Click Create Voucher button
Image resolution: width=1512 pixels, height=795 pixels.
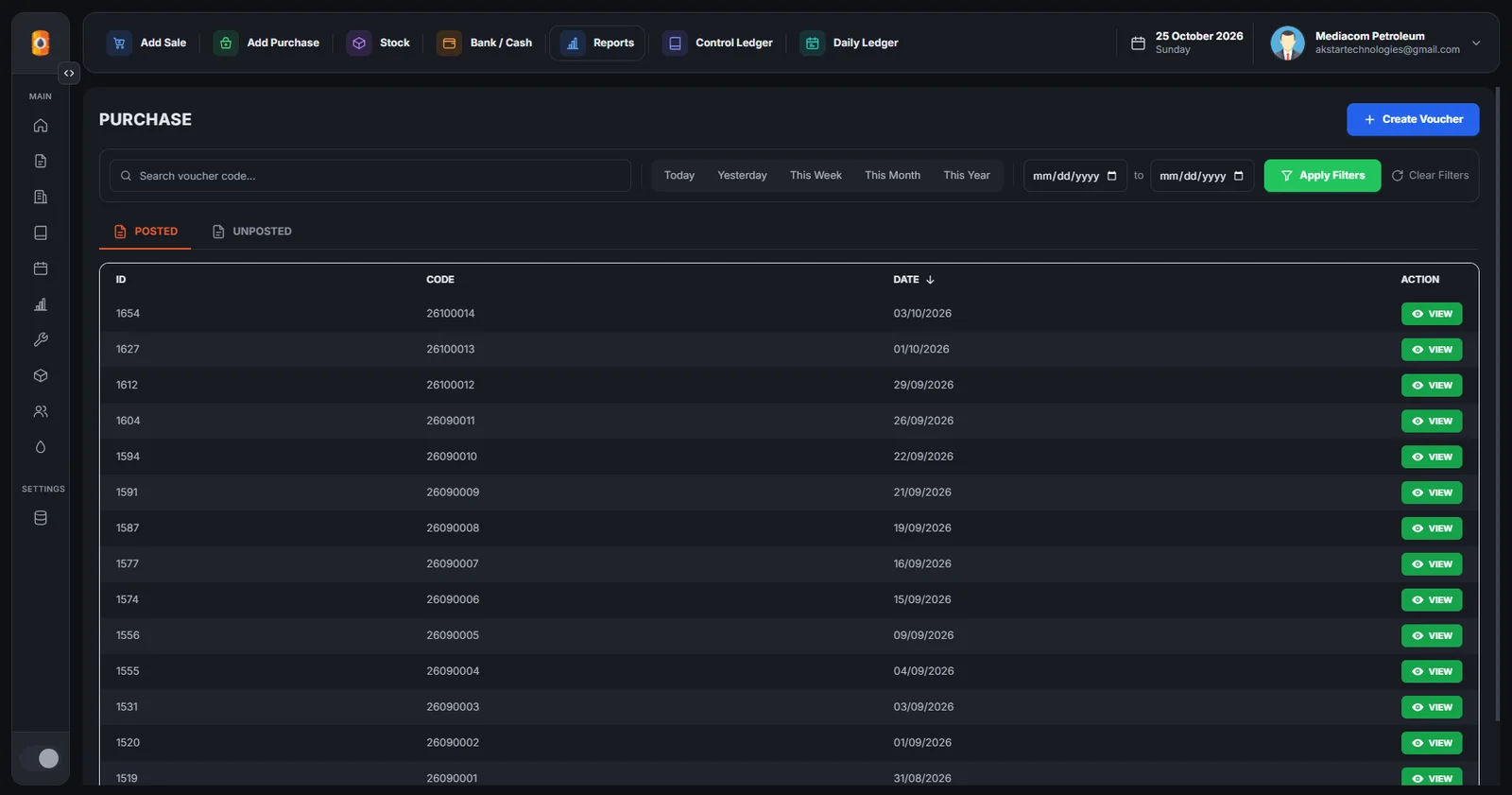click(1413, 119)
